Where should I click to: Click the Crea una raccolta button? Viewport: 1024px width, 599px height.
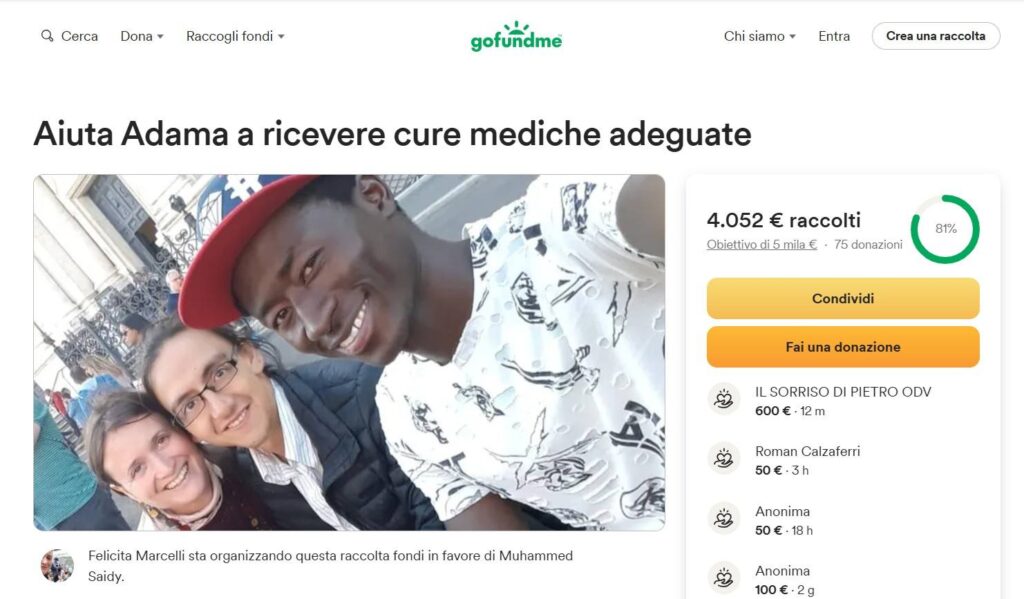(x=935, y=36)
